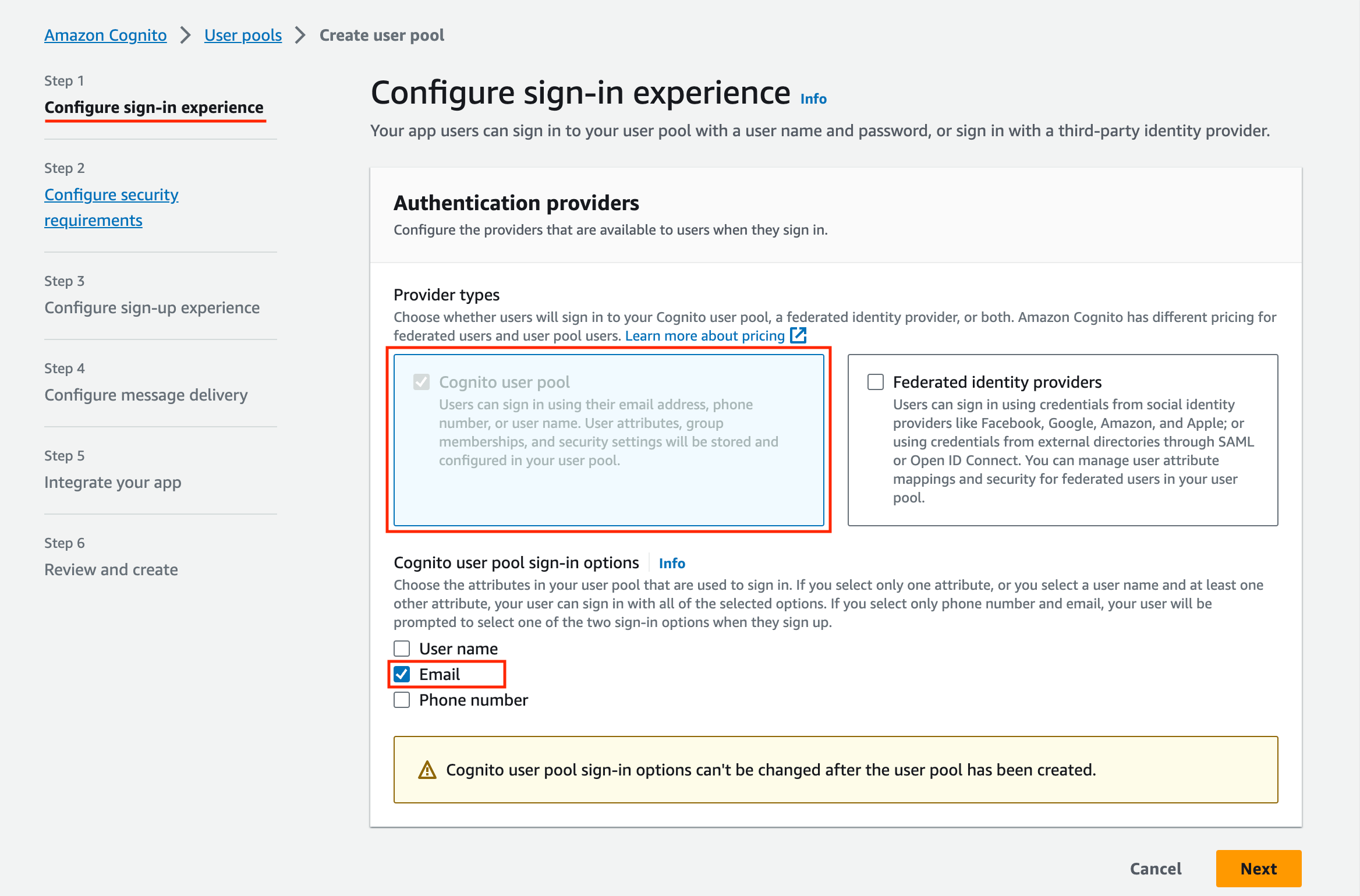
Task: Click breadcrumb chevron after User pools
Action: click(300, 35)
